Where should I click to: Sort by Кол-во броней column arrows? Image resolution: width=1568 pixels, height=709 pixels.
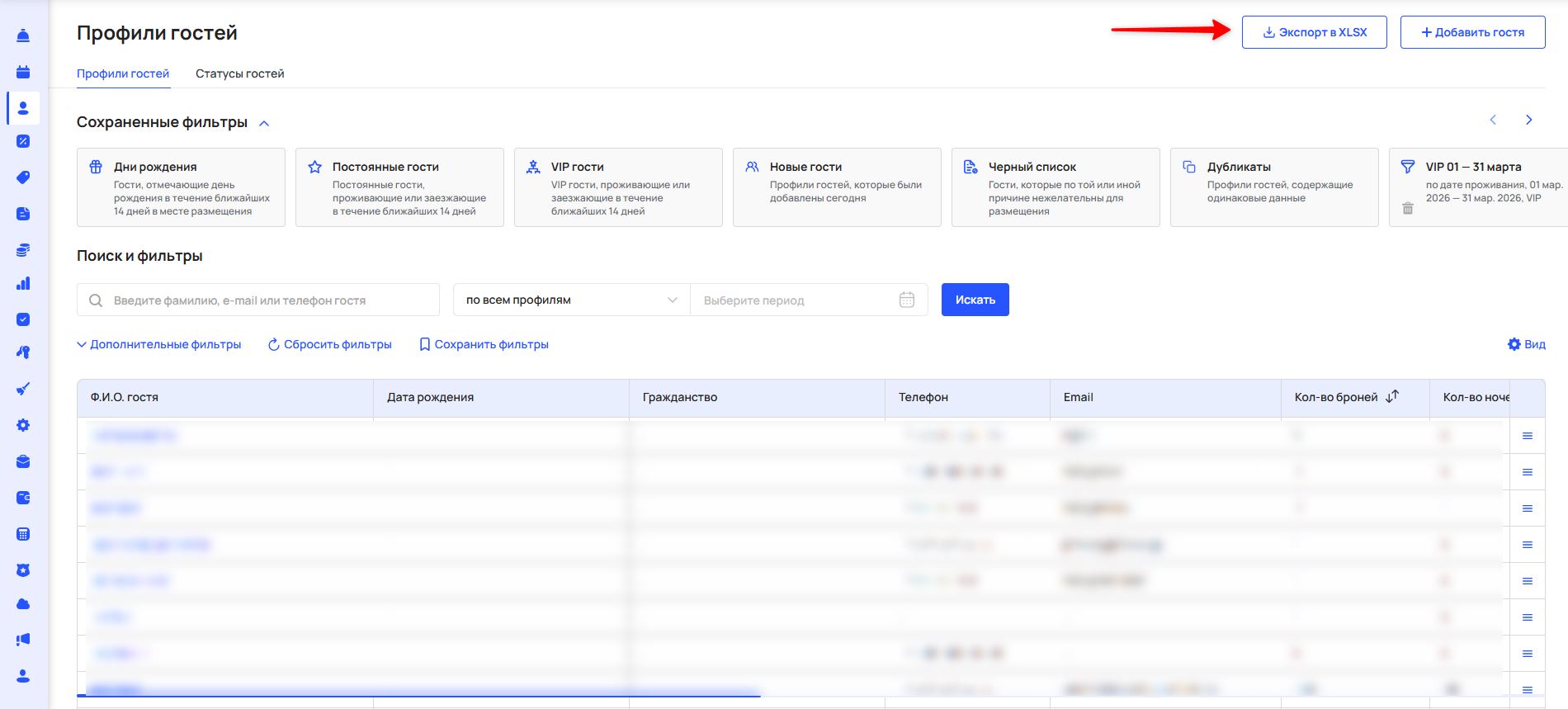(x=1392, y=397)
